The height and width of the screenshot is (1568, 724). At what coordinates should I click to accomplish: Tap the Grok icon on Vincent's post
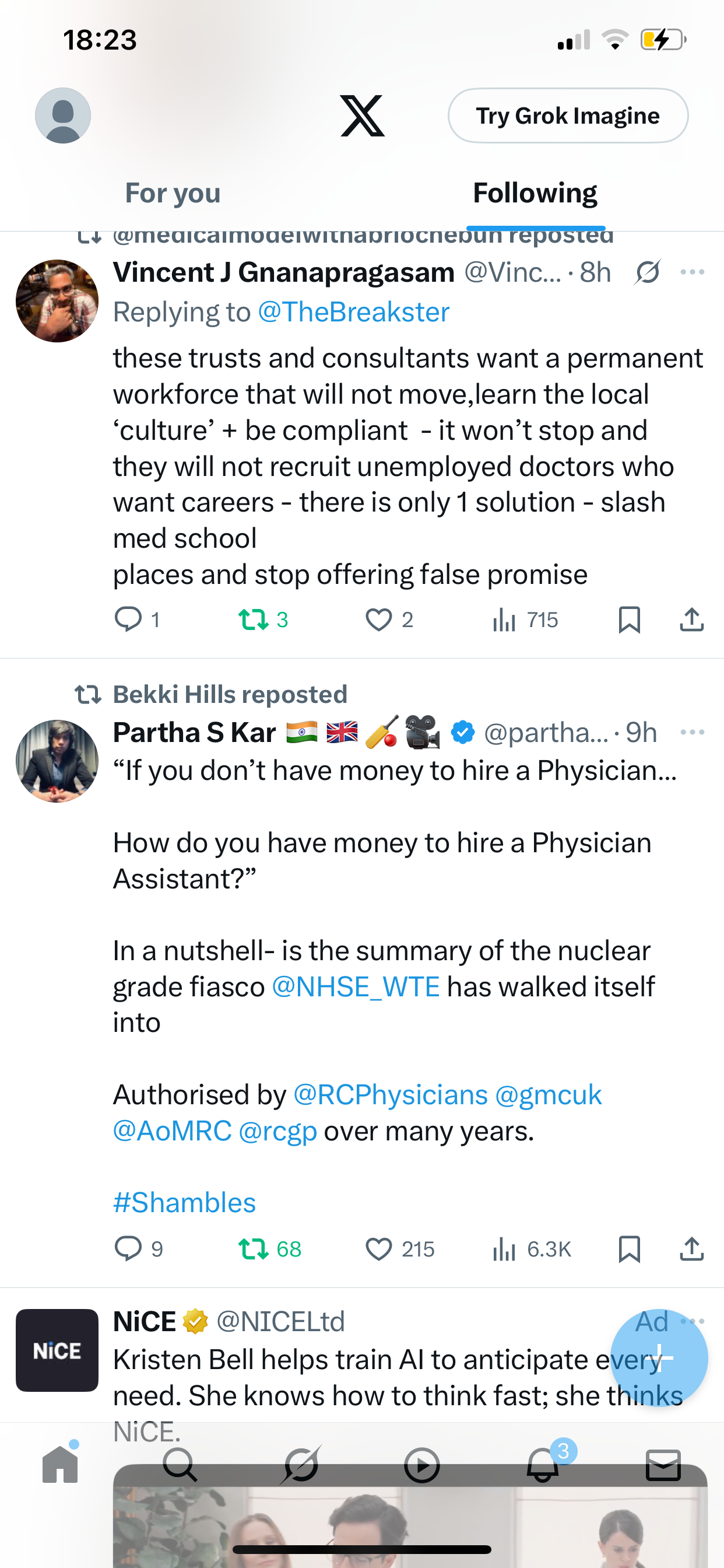647,272
